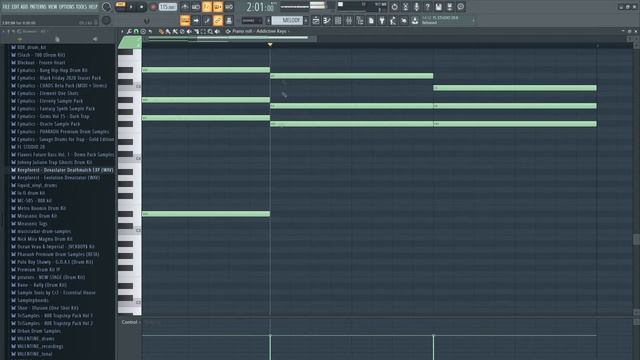640x360 pixels.
Task: Click the one-click audio recording icon
Action: coord(405,7)
